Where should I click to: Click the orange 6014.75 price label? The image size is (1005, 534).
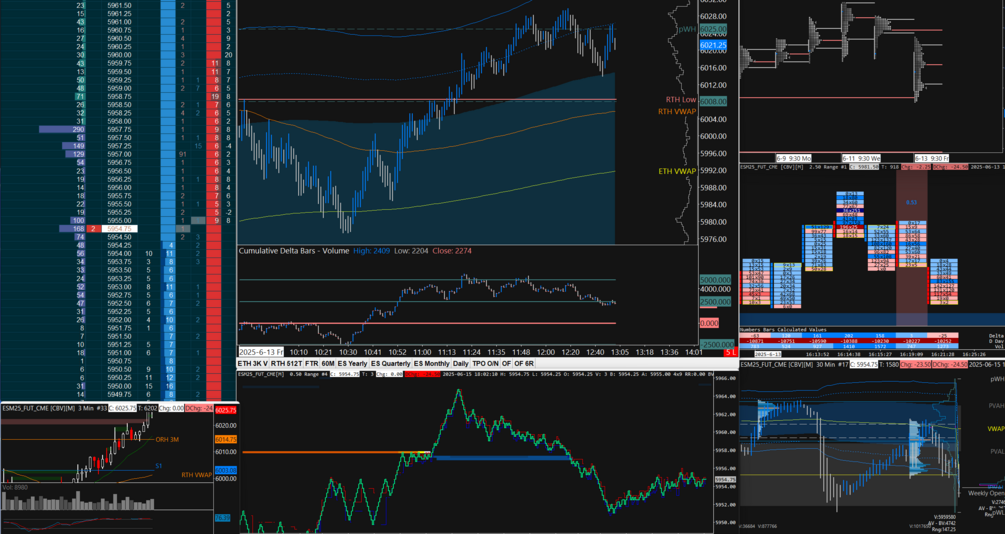[x=226, y=439]
